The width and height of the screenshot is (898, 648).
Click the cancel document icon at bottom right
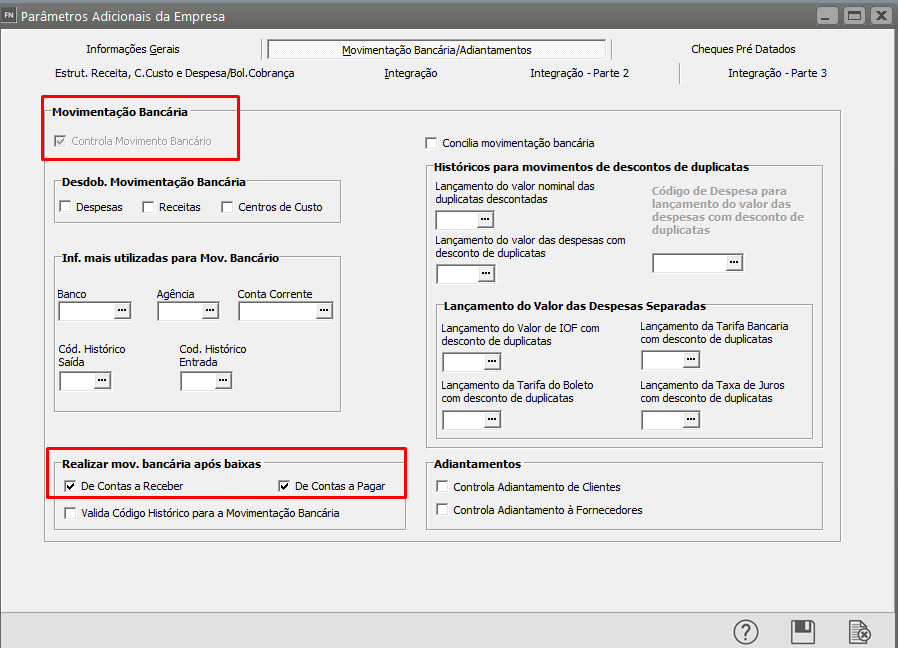[x=859, y=632]
